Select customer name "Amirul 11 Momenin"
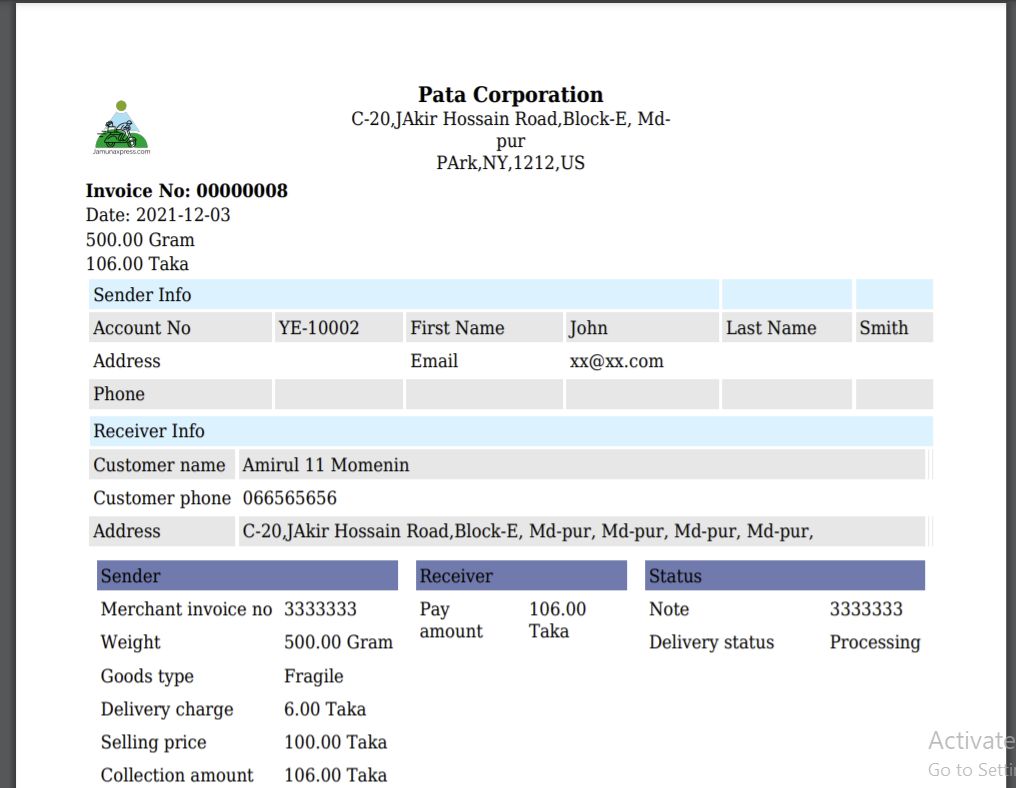The width and height of the screenshot is (1016, 788). coord(326,465)
